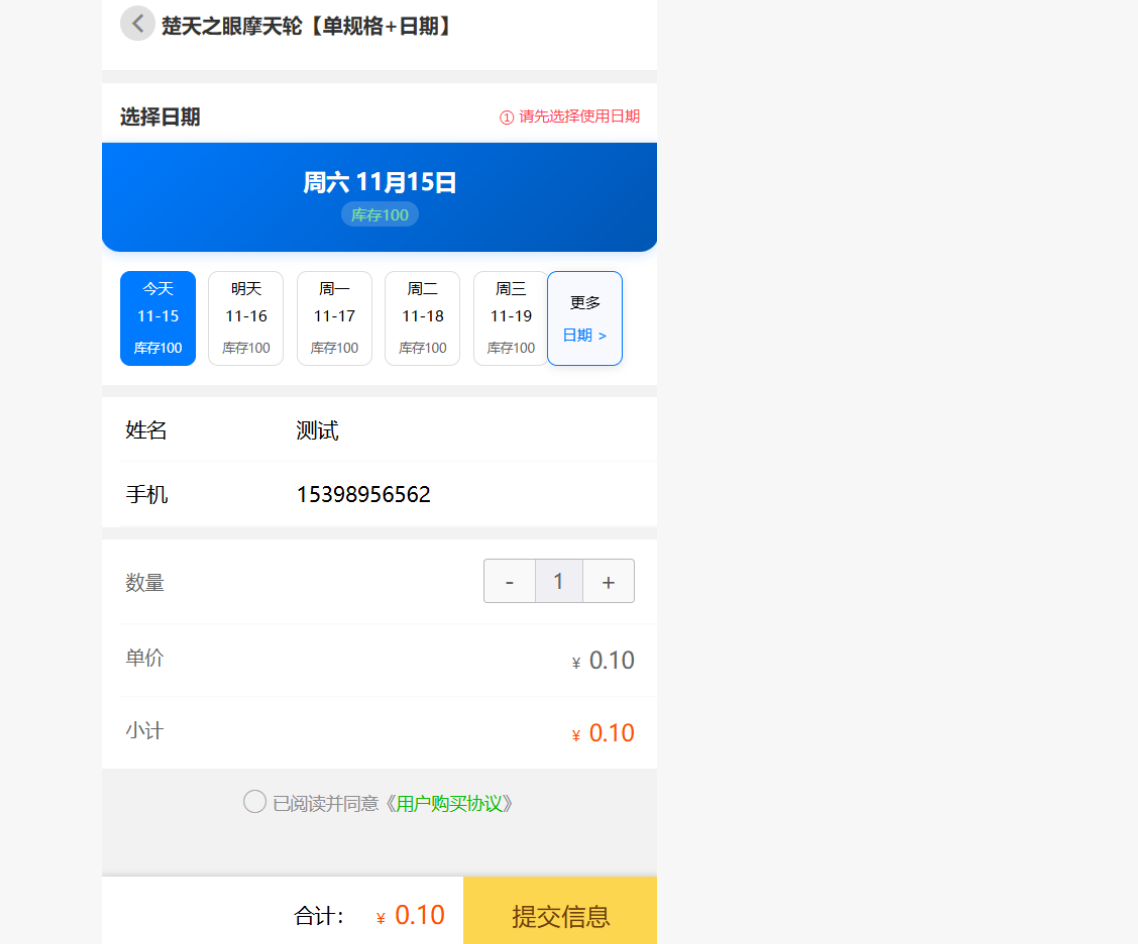
Task: Click the warning icon beside date hint
Action: [507, 117]
